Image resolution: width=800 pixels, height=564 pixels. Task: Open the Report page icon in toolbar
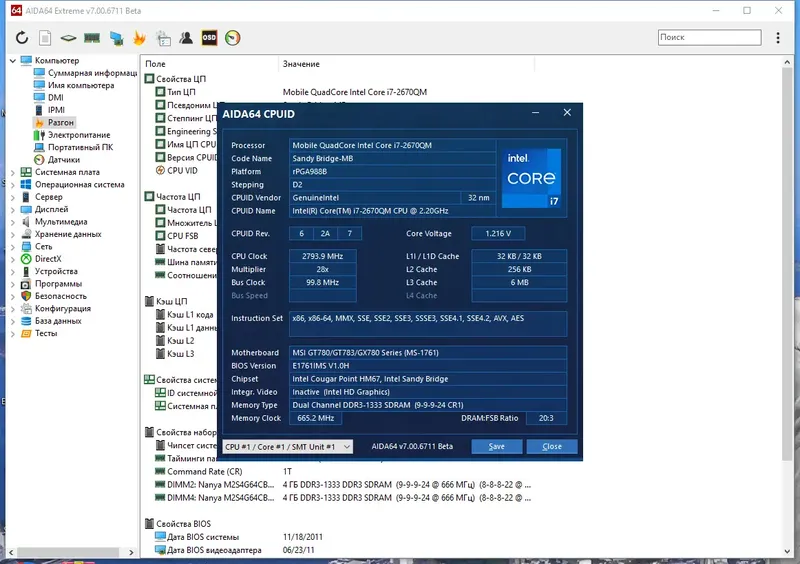click(45, 38)
